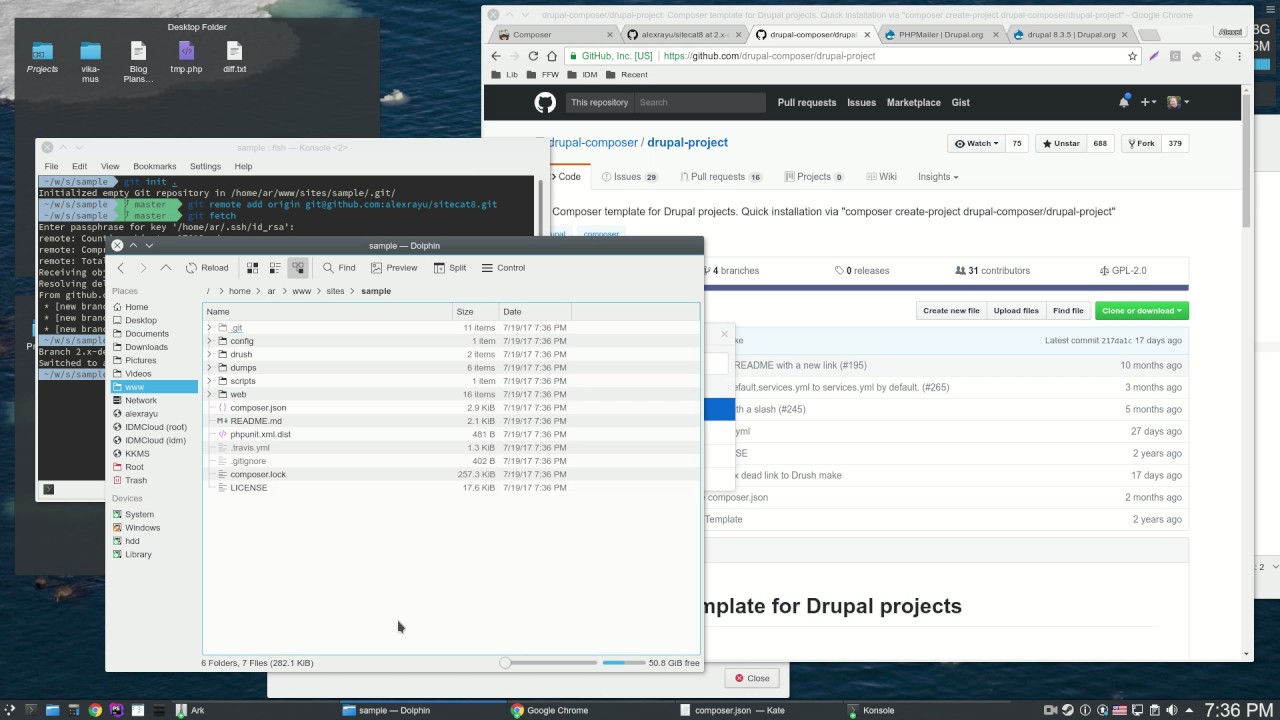Open Projects folder on the desktop
This screenshot has height=720, width=1280.
point(42,58)
